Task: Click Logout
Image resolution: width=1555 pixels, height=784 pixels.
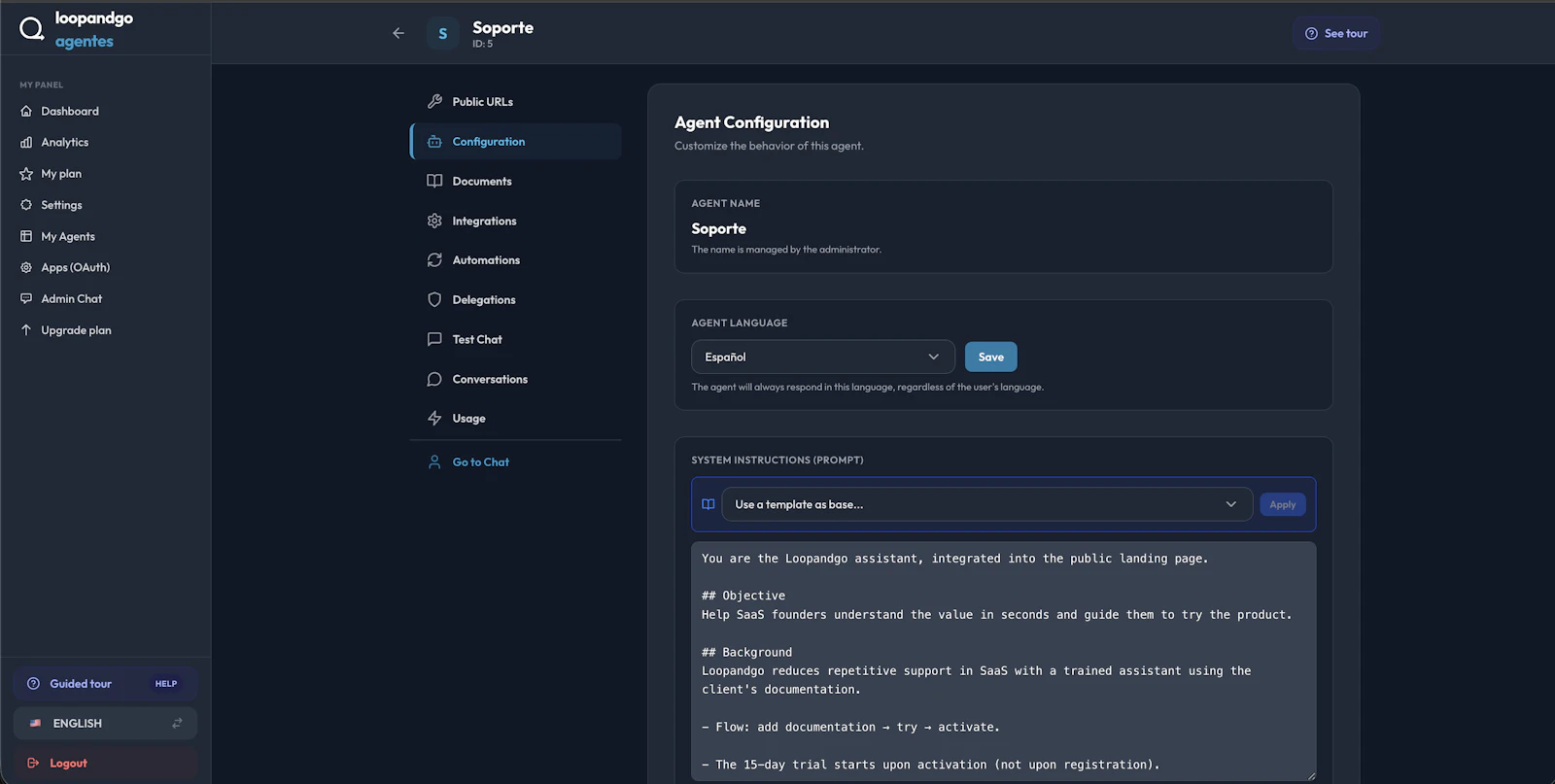Action: (x=105, y=764)
